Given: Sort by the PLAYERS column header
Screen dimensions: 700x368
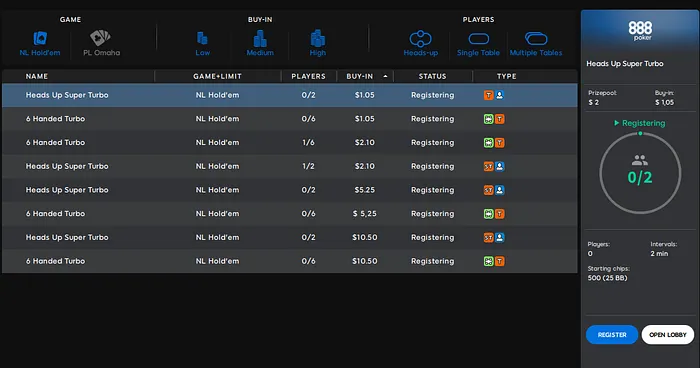Looking at the screenshot, I should click(x=308, y=76).
